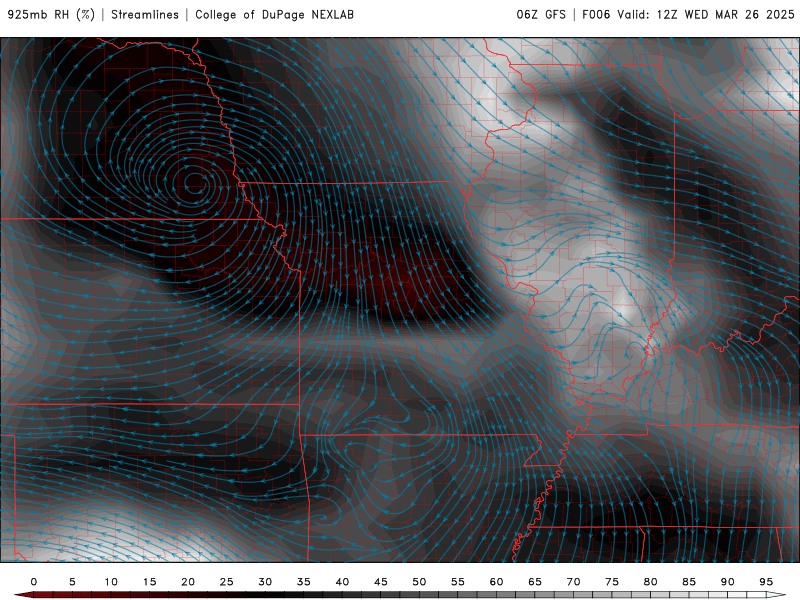This screenshot has width=800, height=600.
Task: Click the colorbar label "70"
Action: [x=573, y=582]
